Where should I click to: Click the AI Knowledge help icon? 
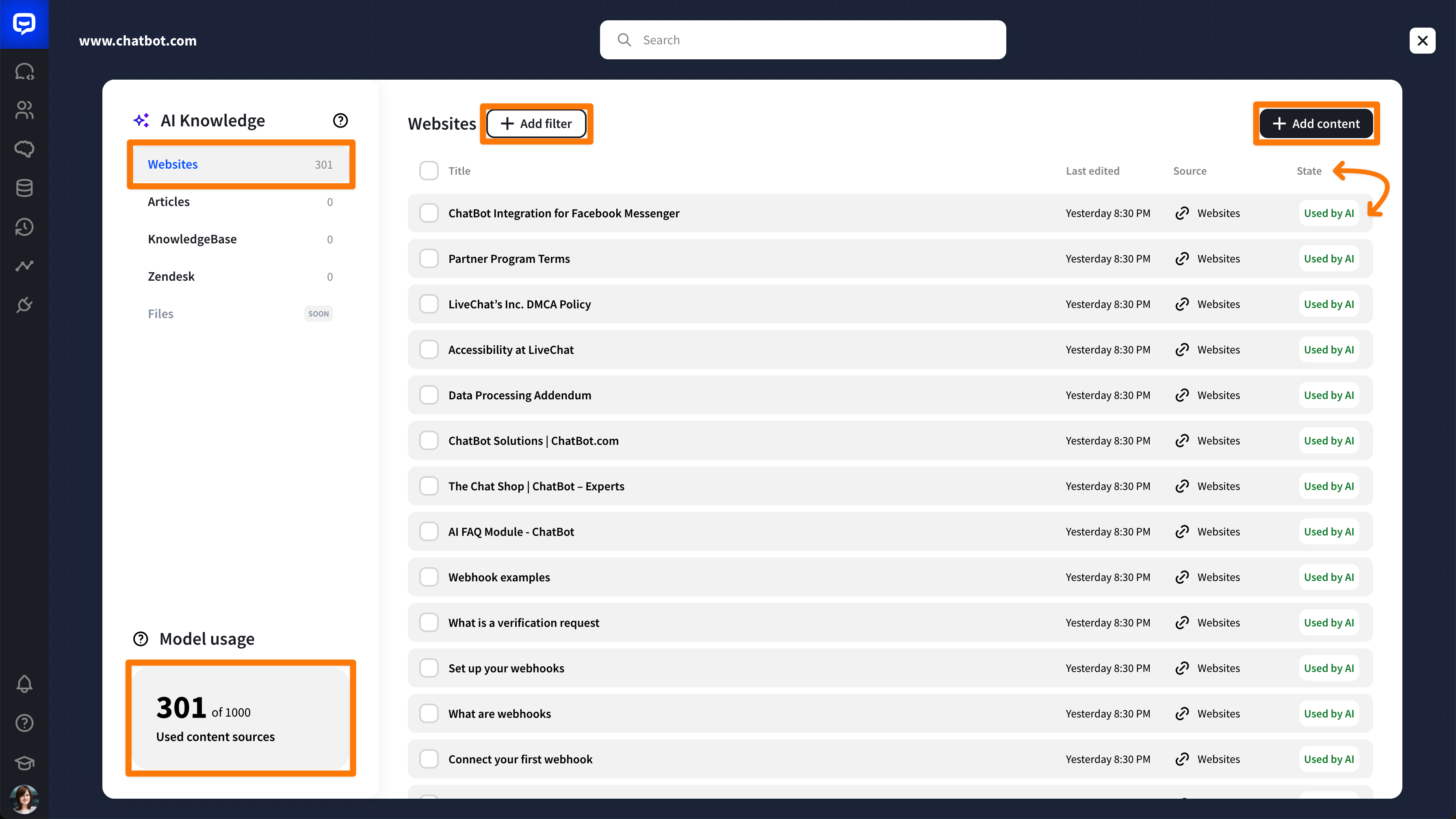point(340,120)
